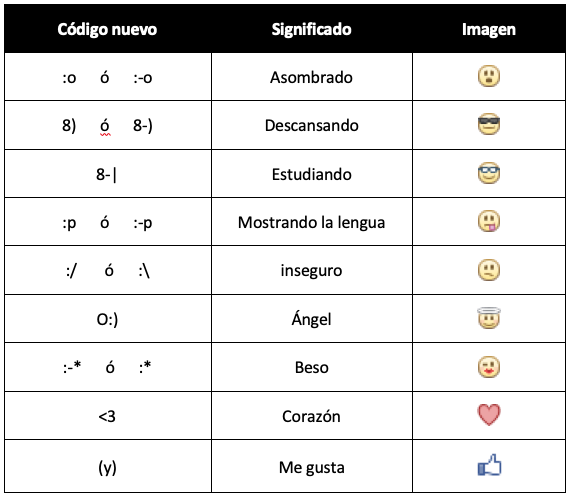This screenshot has width=571, height=497.
Task: Click the O:) angel code text
Action: 107,319
